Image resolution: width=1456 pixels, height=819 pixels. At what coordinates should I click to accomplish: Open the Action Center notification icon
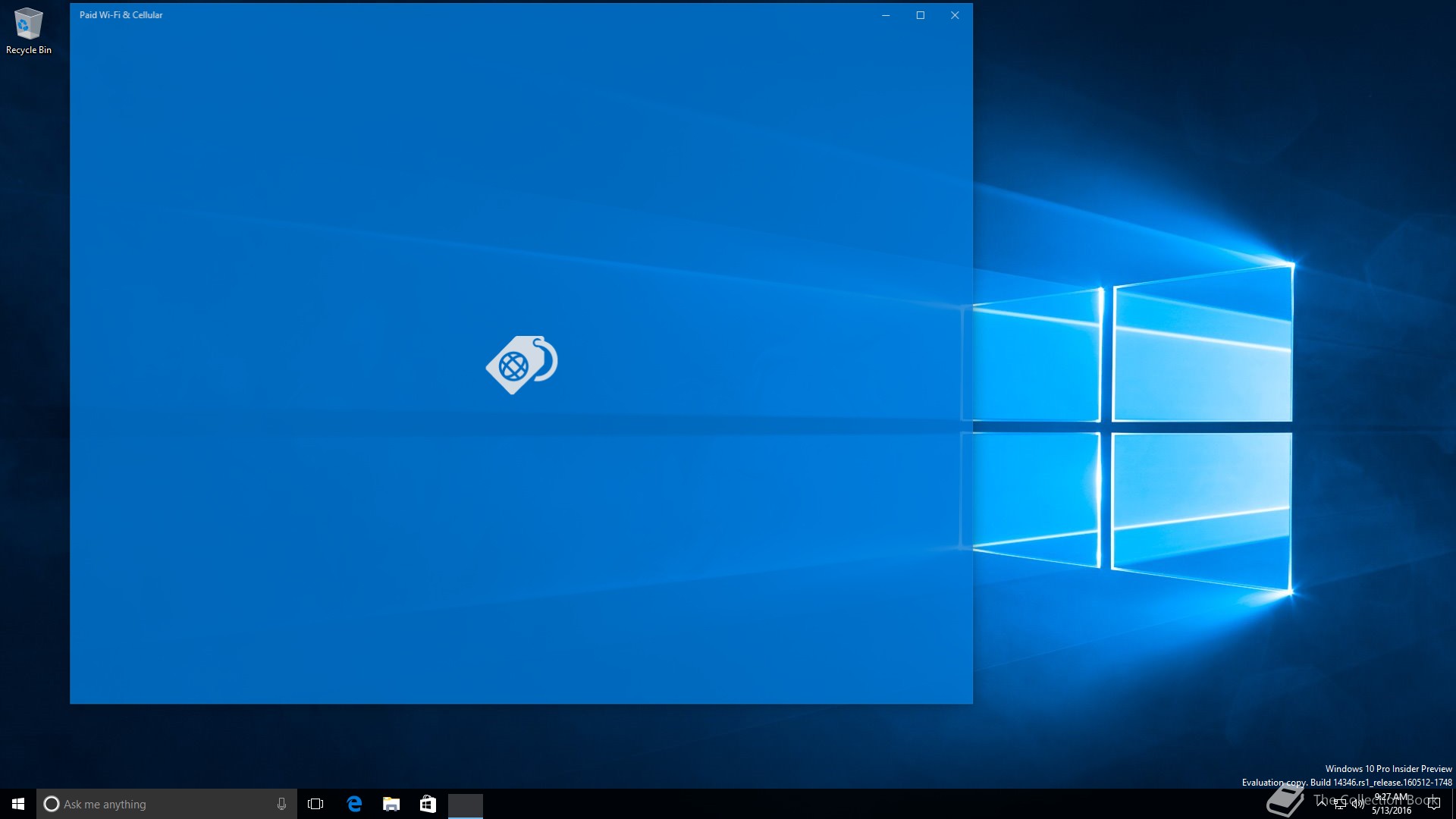pyautogui.click(x=1433, y=804)
